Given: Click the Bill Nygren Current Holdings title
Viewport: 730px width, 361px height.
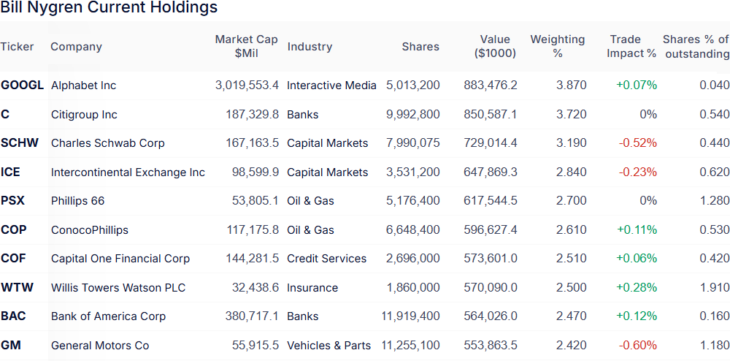Looking at the screenshot, I should (109, 7).
